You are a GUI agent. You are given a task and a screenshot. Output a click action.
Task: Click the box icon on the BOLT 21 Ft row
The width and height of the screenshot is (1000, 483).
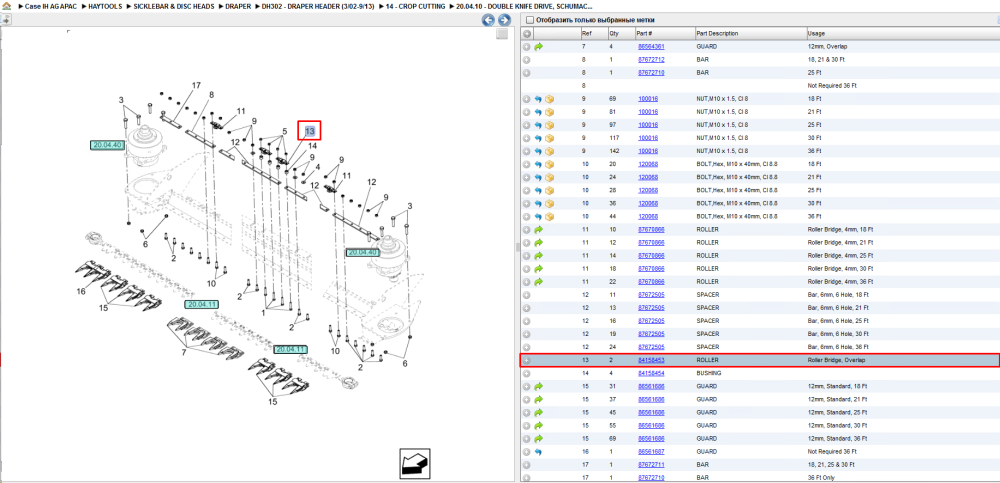549,177
